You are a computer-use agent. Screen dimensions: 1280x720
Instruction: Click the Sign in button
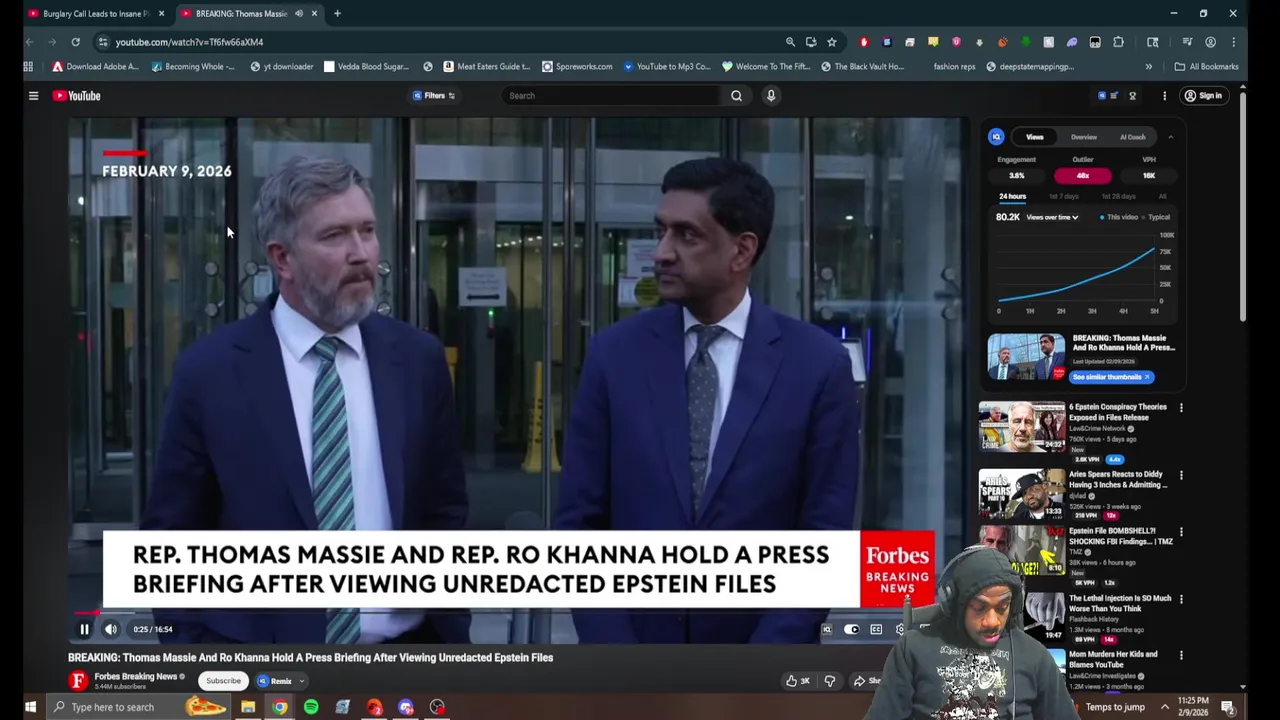(1203, 96)
